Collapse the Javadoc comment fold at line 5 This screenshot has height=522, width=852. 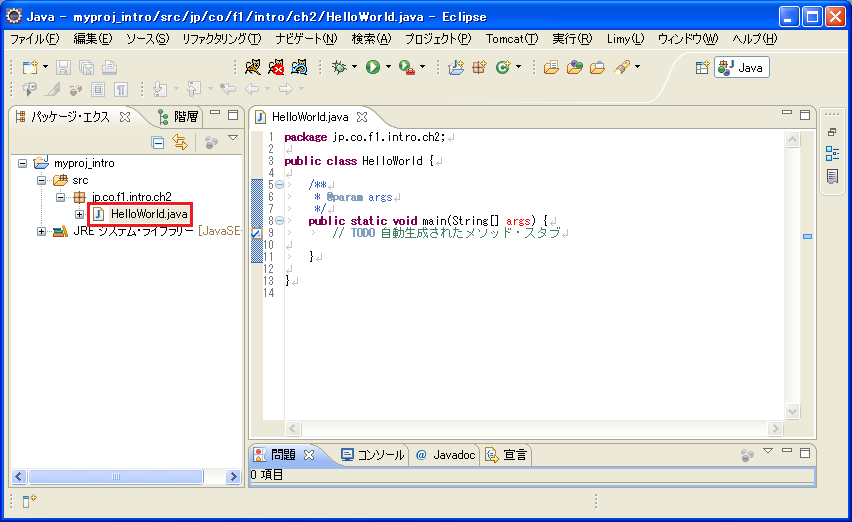(x=279, y=185)
